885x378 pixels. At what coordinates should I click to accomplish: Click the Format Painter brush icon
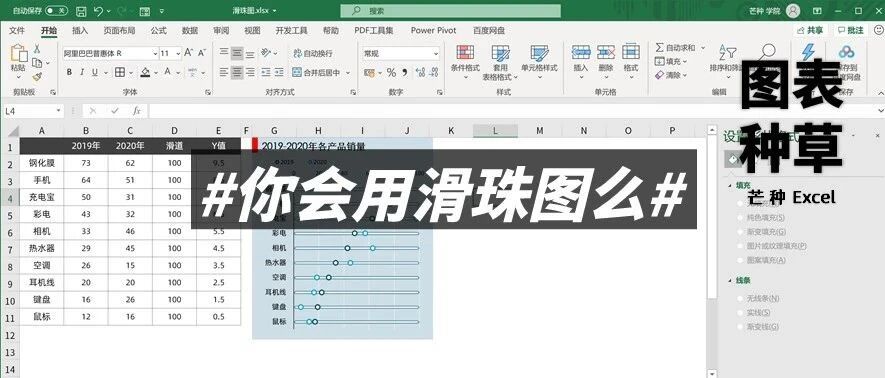tap(37, 76)
